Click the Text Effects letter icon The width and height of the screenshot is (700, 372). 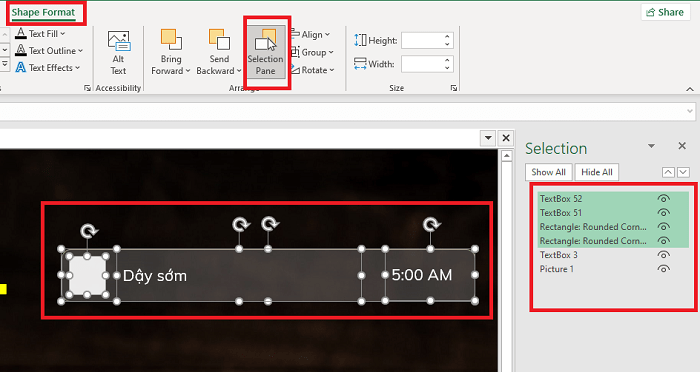coord(21,67)
